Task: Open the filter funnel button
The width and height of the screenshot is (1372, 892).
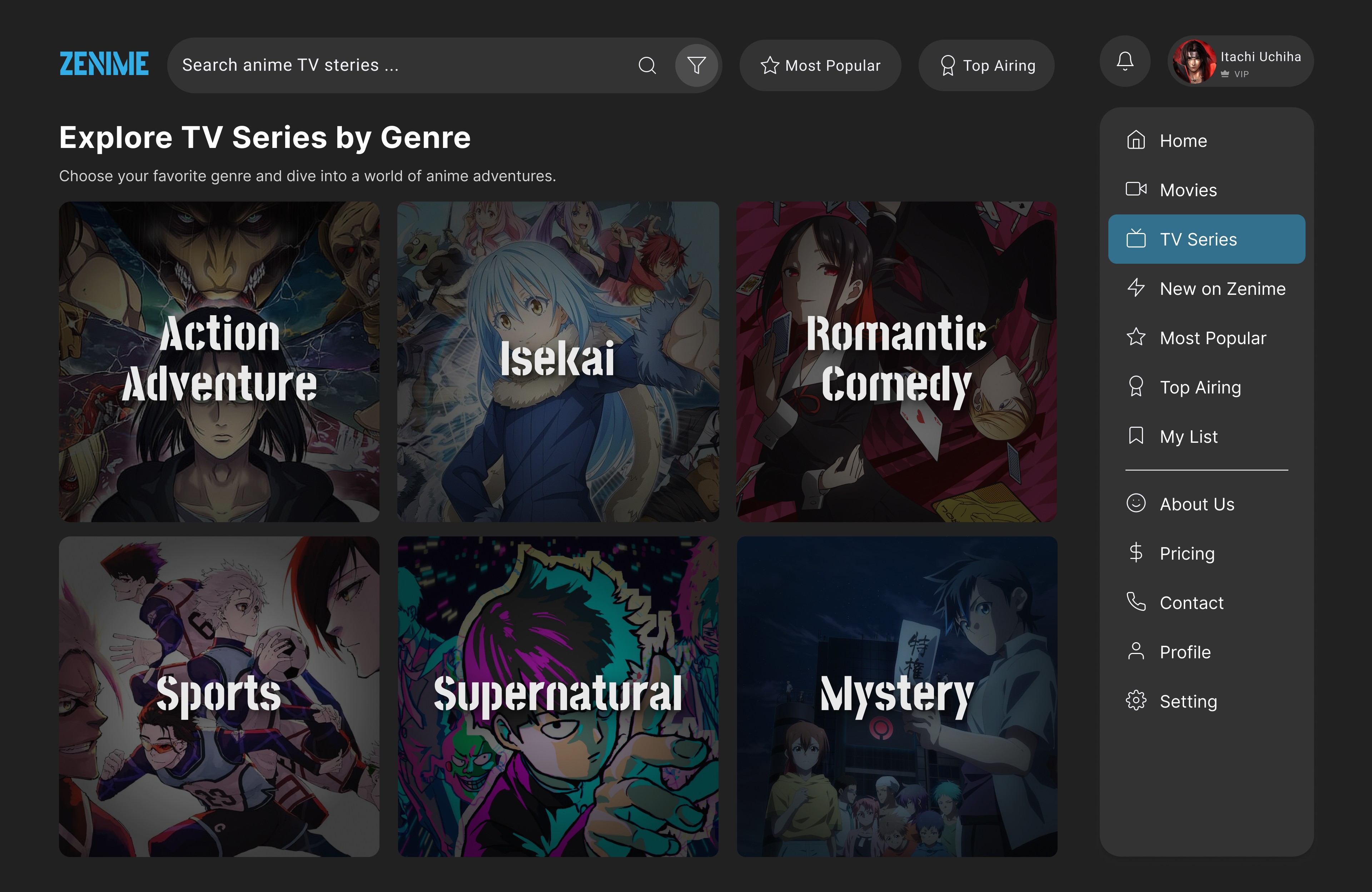Action: pyautogui.click(x=696, y=65)
